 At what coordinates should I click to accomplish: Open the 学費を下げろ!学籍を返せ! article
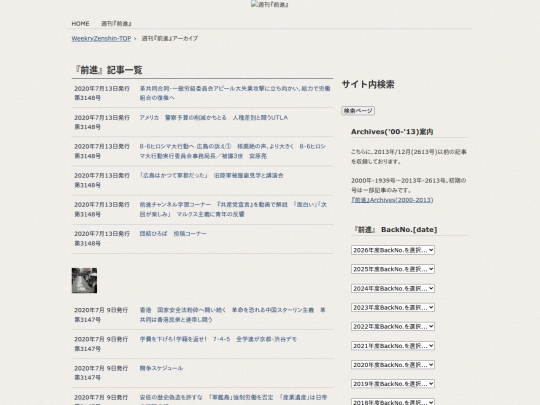[x=218, y=339]
